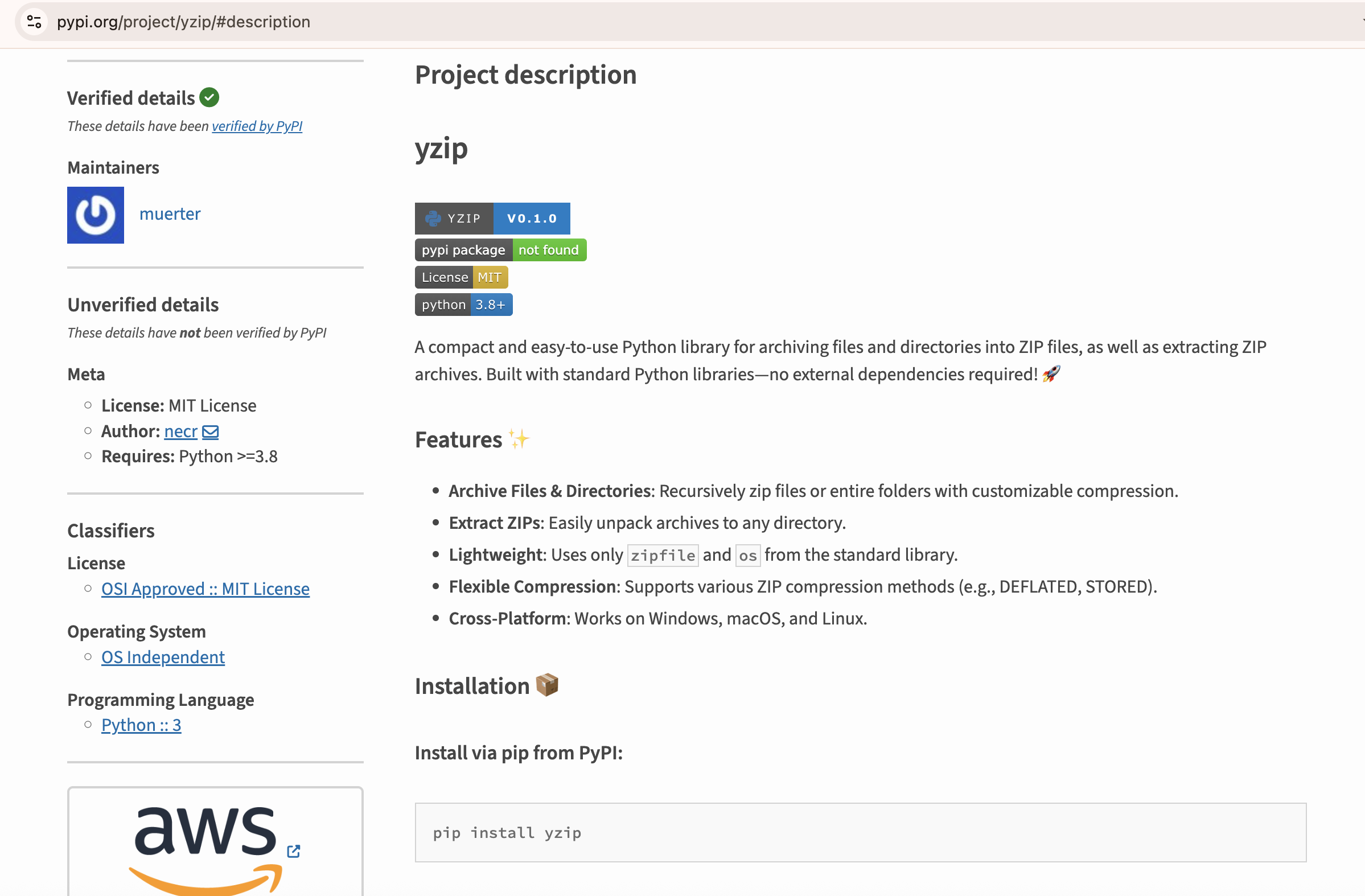Viewport: 1365px width, 896px height.
Task: Click the pypi package not found badge
Action: point(500,250)
